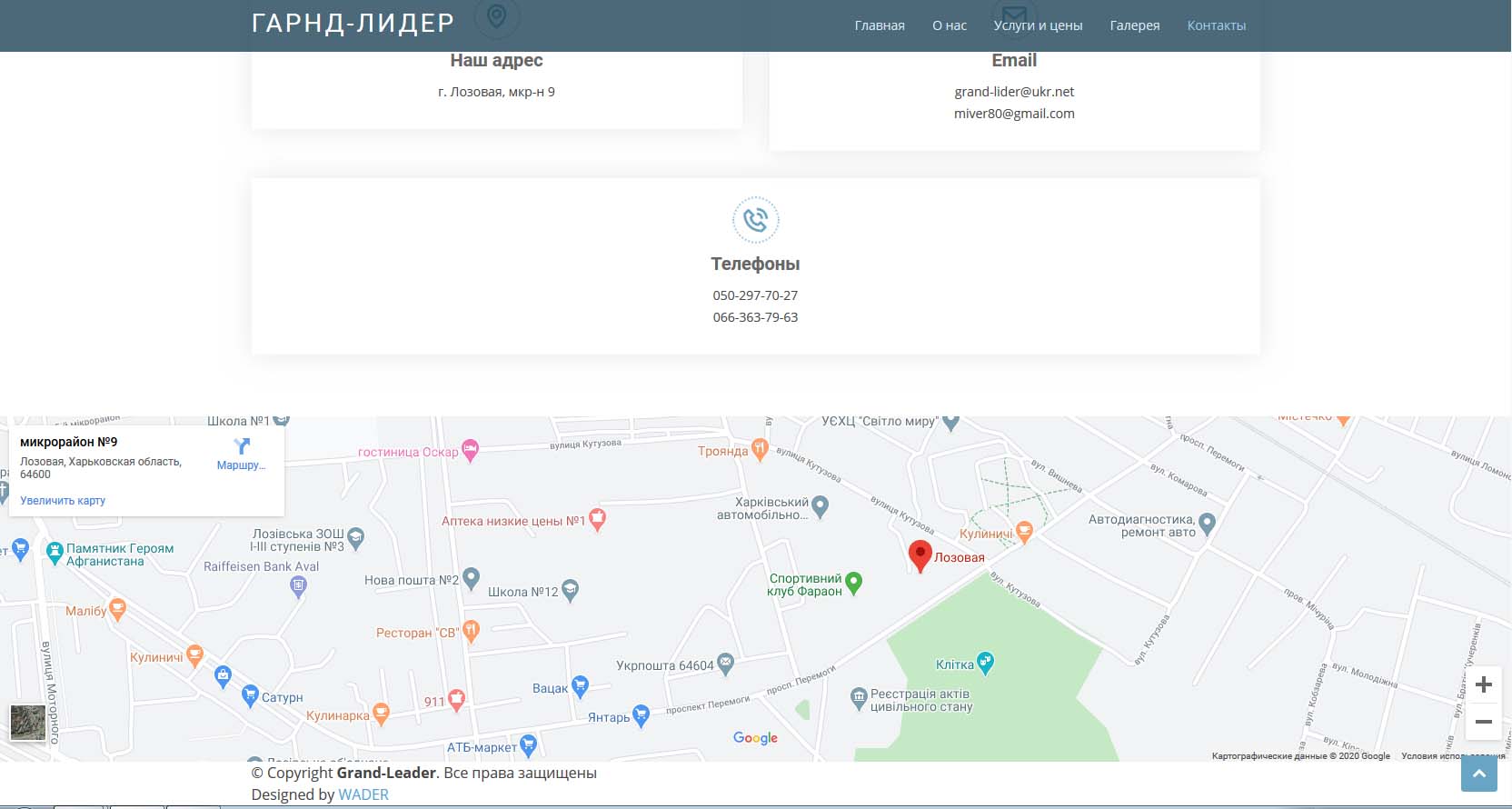The image size is (1512, 809).
Task: Click the Увеличить карту link
Action: click(63, 501)
